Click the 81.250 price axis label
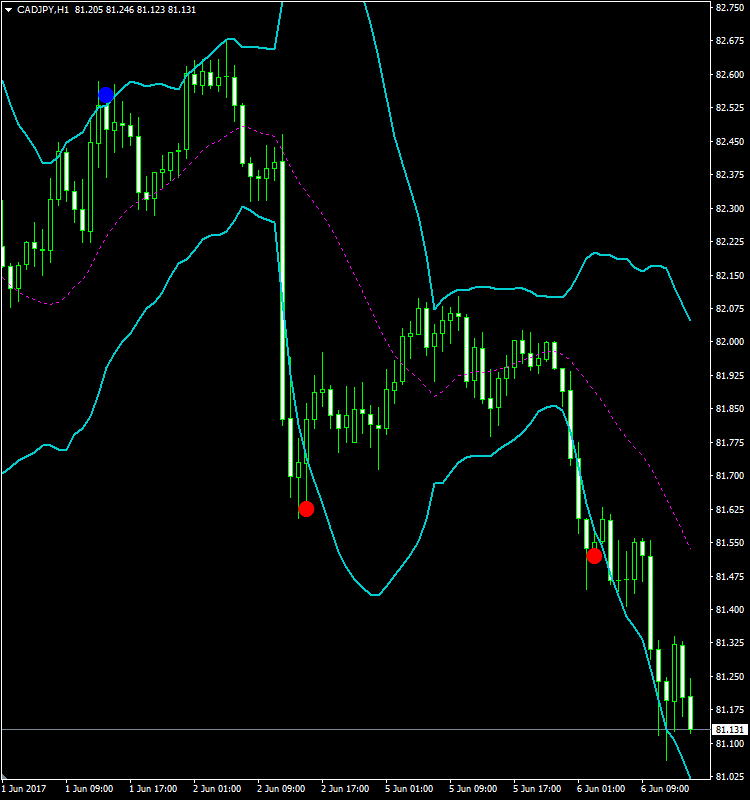The image size is (750, 800). click(730, 676)
